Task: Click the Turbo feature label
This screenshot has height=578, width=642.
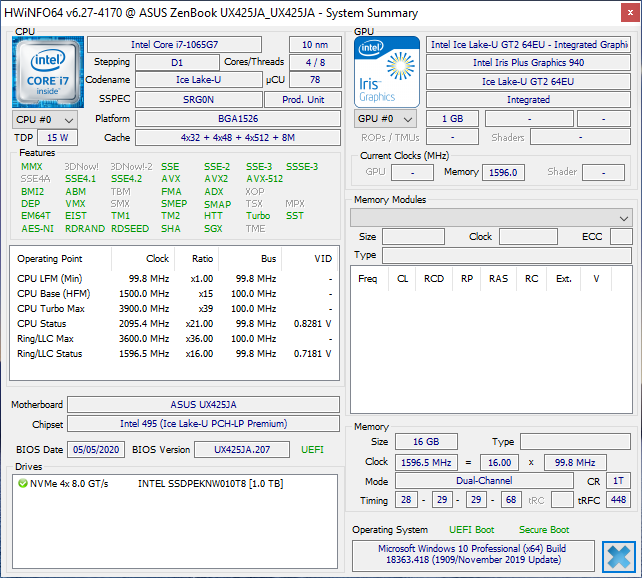Action: [x=258, y=216]
